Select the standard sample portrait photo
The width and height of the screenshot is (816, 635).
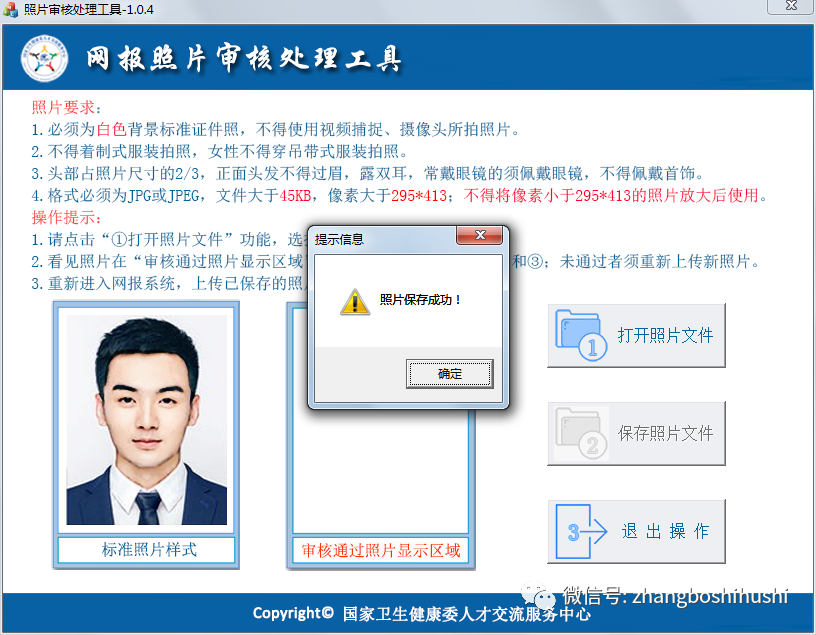(x=146, y=420)
